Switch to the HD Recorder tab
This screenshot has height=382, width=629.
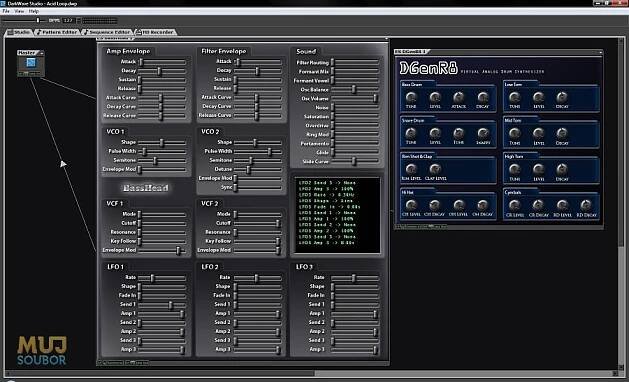pyautogui.click(x=155, y=32)
